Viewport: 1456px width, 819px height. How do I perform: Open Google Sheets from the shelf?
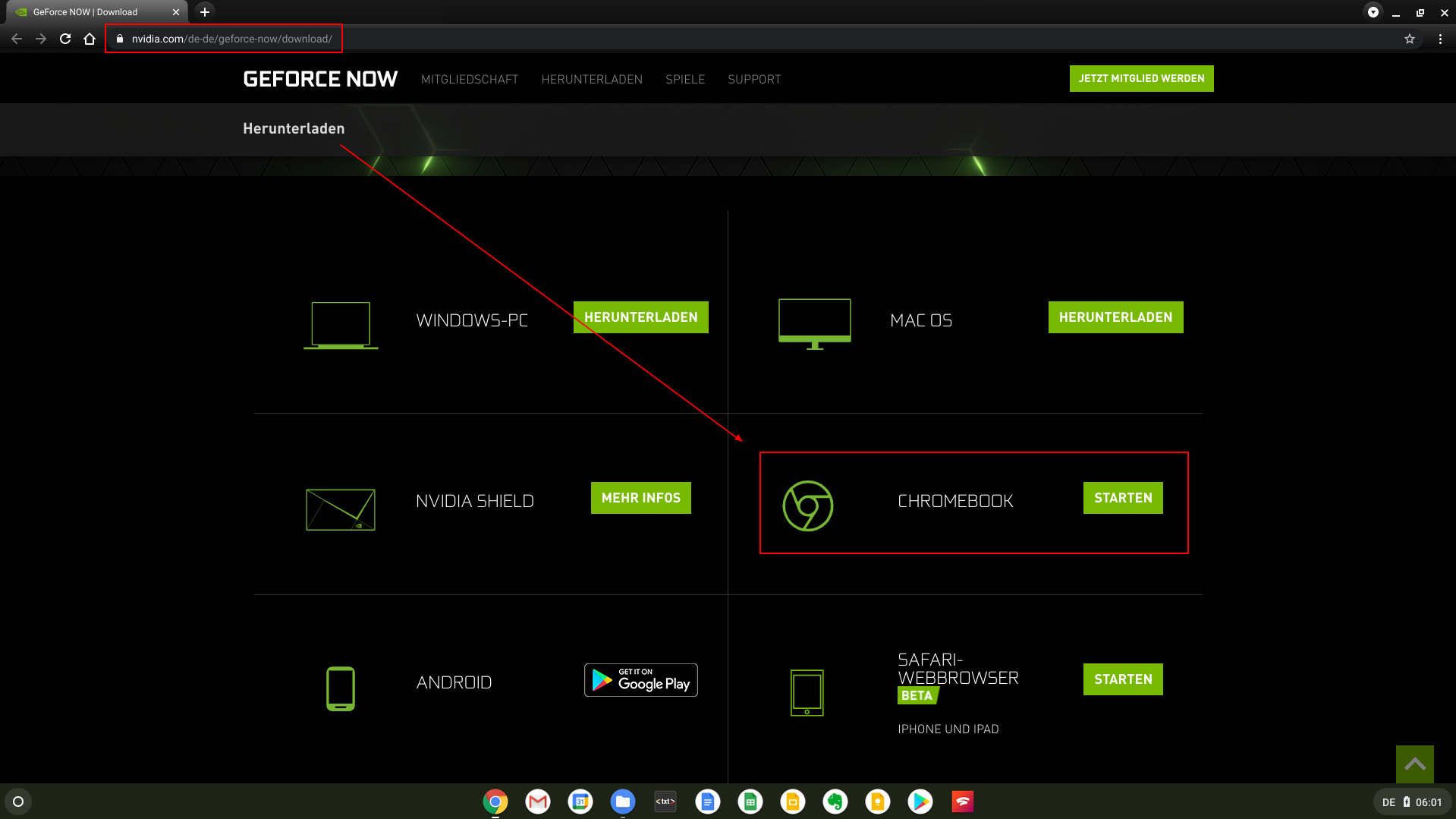click(750, 802)
